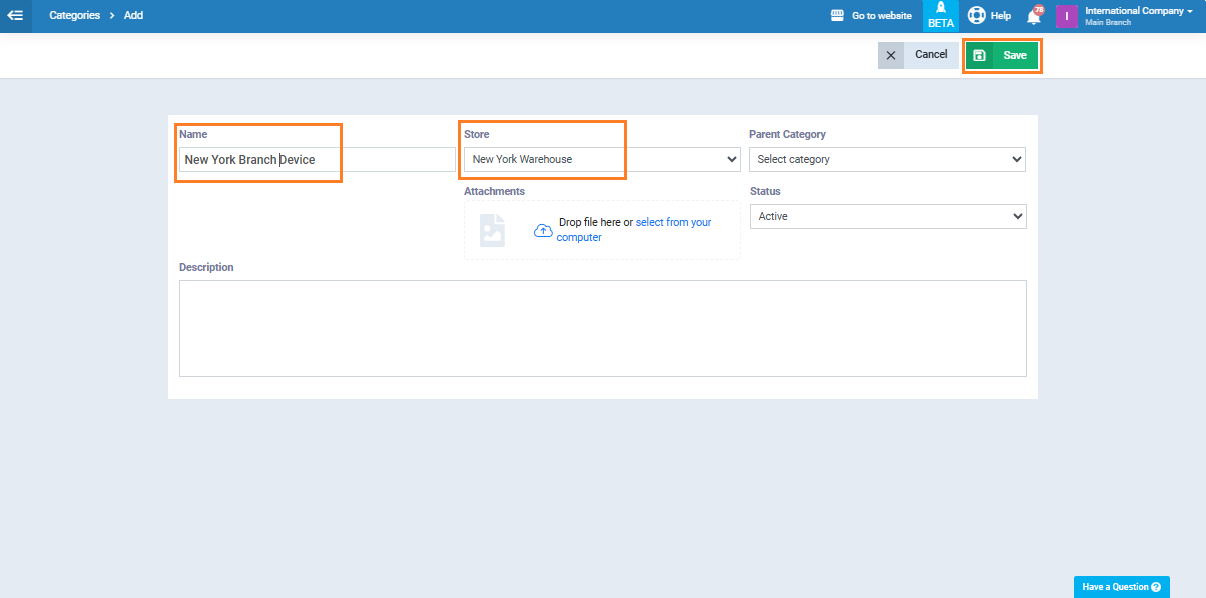Click the image file placeholder in Attachments
Viewport: 1206px width, 598px height.
[492, 230]
